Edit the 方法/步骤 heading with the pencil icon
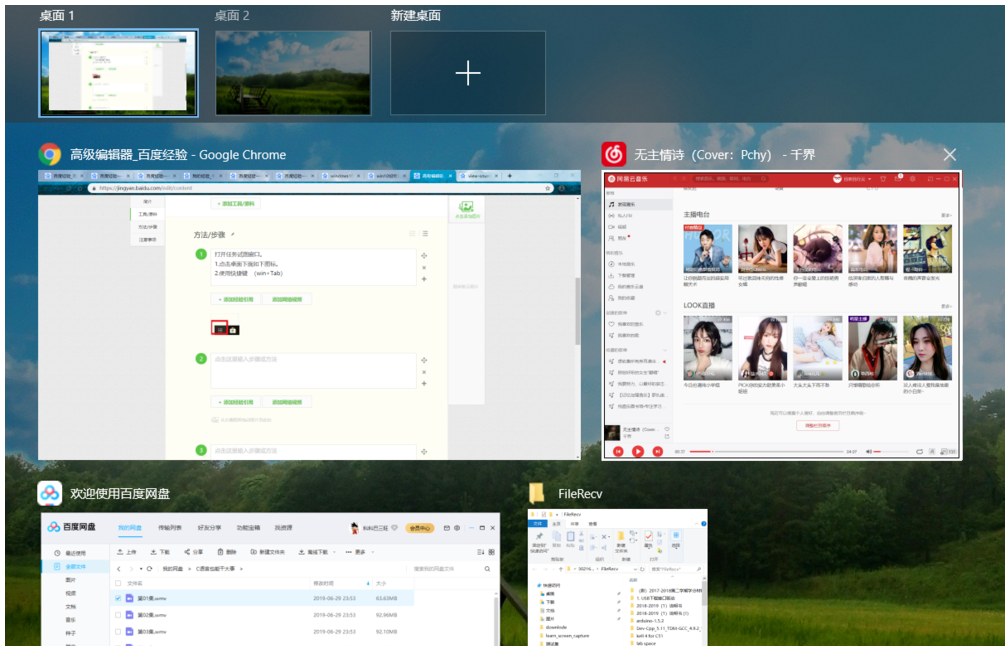Image resolution: width=1006 pixels, height=646 pixels. coord(233,234)
